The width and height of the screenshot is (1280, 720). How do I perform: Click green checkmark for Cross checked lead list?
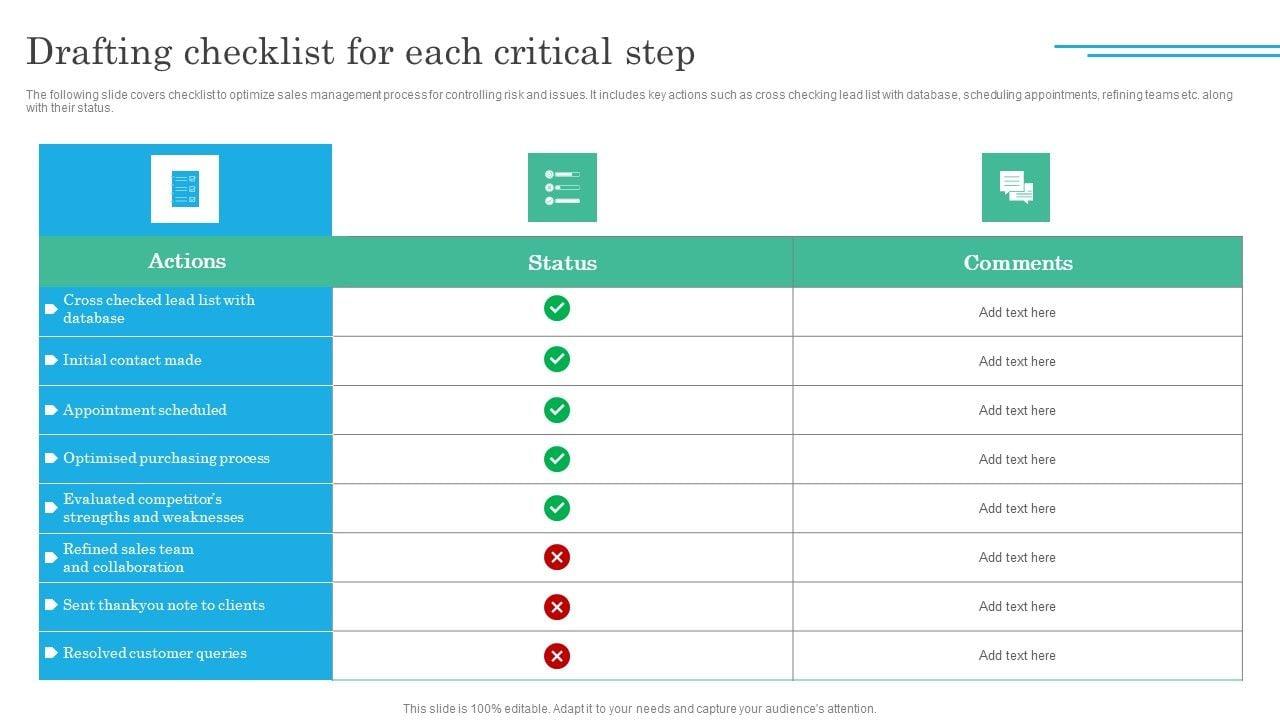pos(557,308)
